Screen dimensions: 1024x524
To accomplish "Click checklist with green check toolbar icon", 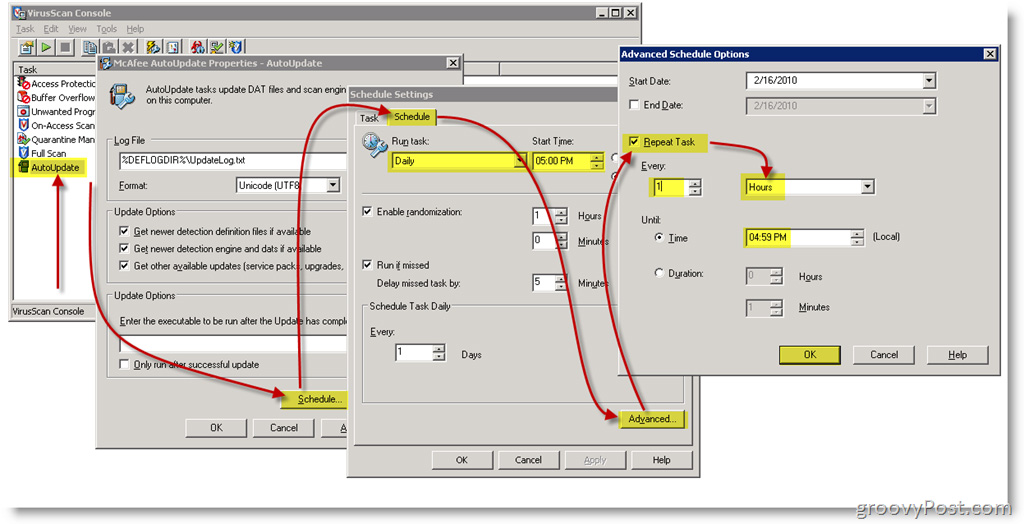I will coord(217,47).
